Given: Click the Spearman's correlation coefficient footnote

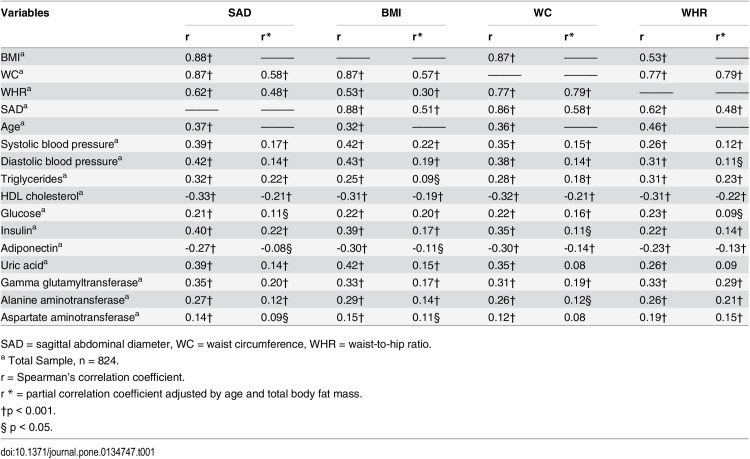Looking at the screenshot, I should click(93, 377).
